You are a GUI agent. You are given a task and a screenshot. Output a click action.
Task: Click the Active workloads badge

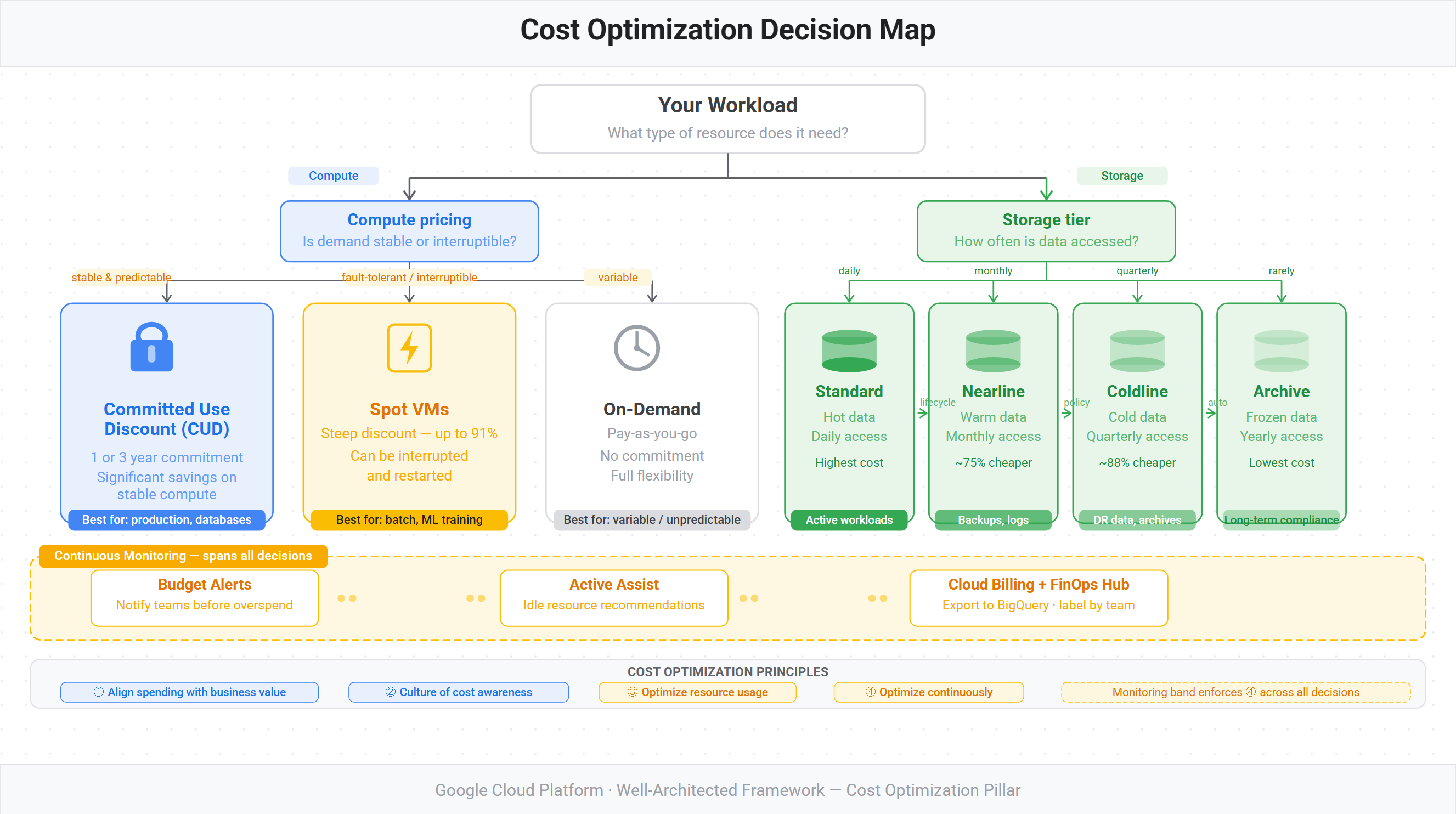(x=849, y=519)
